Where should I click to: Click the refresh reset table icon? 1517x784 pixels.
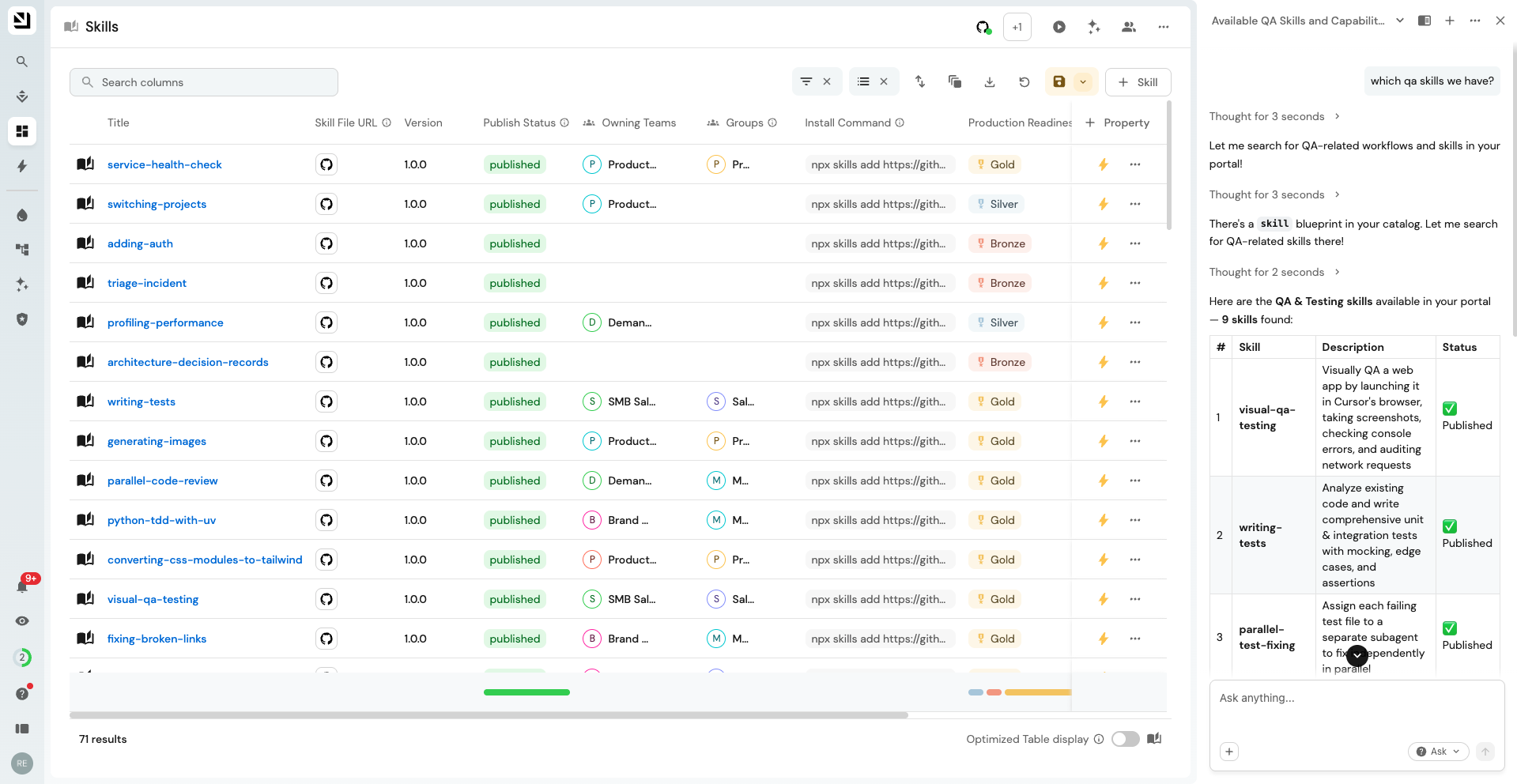click(1025, 82)
